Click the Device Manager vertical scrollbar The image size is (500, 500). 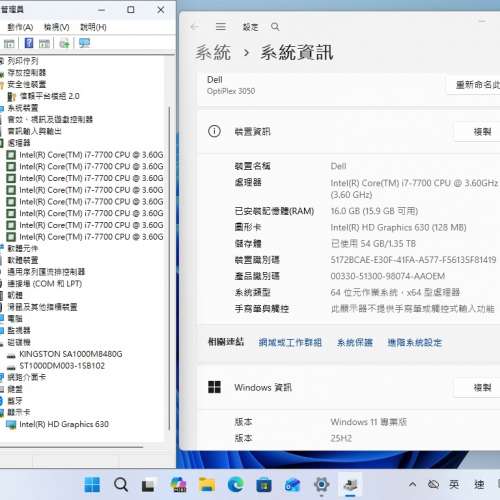169,268
